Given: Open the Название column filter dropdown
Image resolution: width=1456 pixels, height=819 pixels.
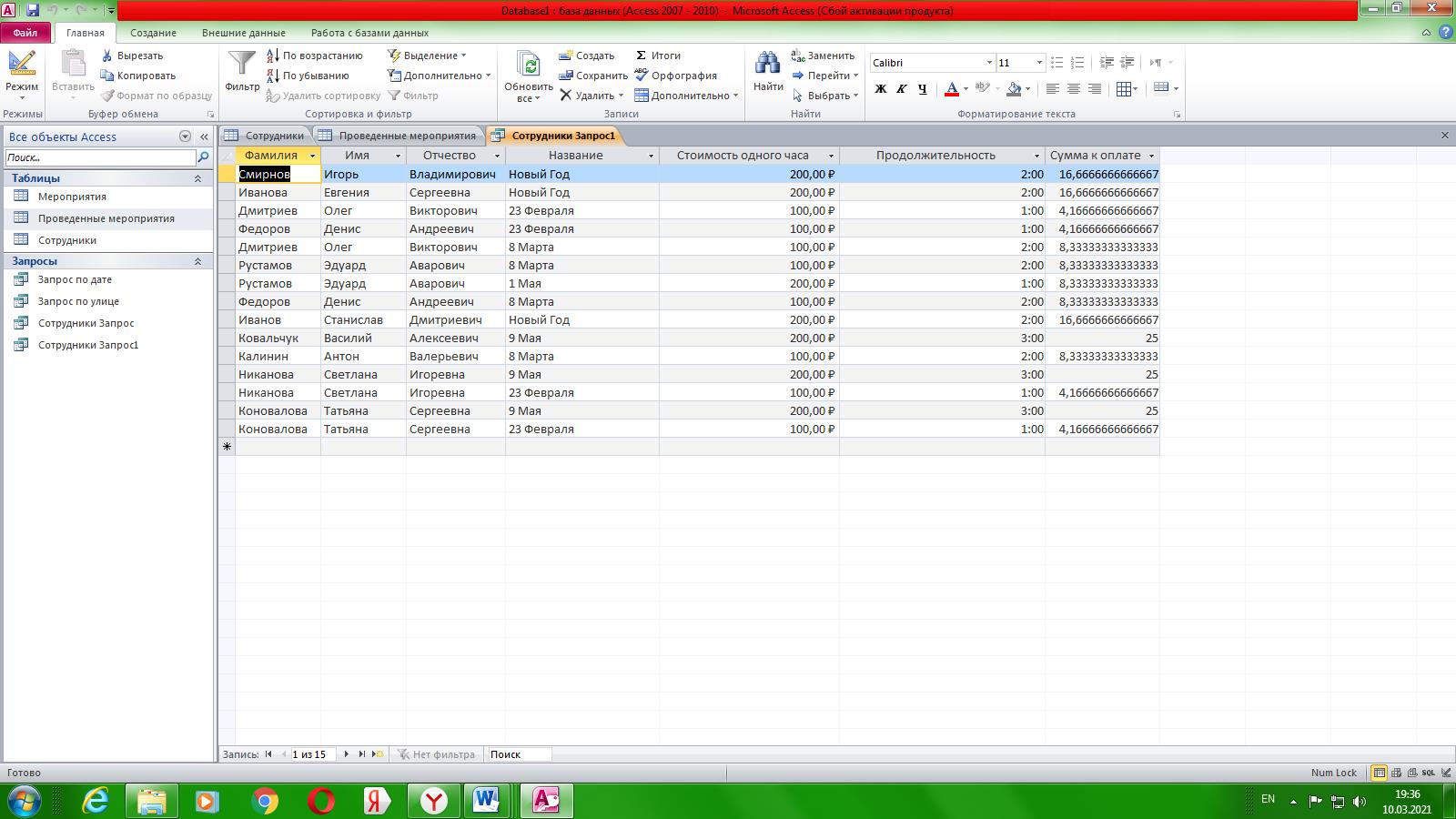Looking at the screenshot, I should (x=651, y=156).
